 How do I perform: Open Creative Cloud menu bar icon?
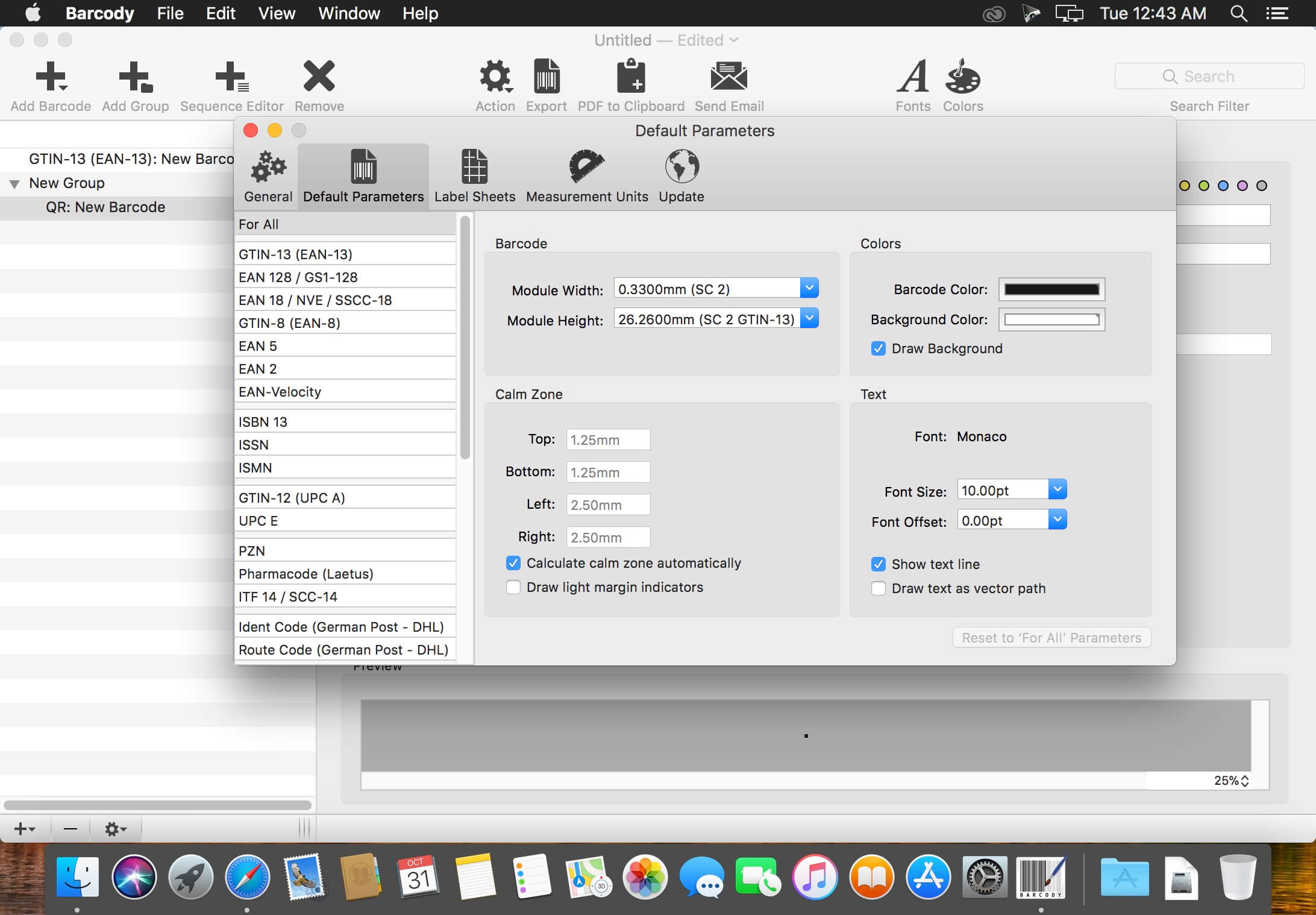tap(994, 13)
